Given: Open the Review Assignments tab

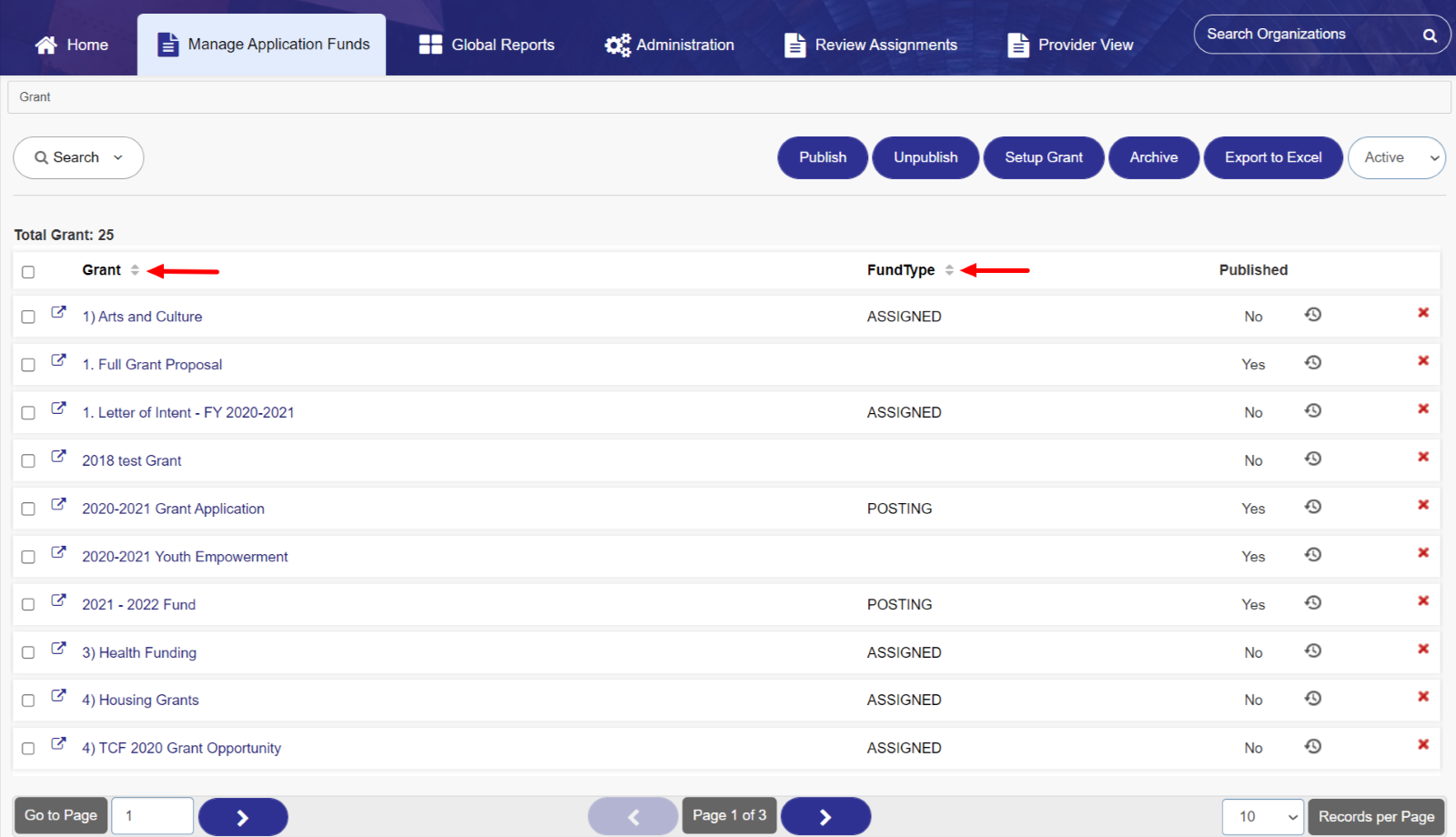Looking at the screenshot, I should [x=871, y=45].
